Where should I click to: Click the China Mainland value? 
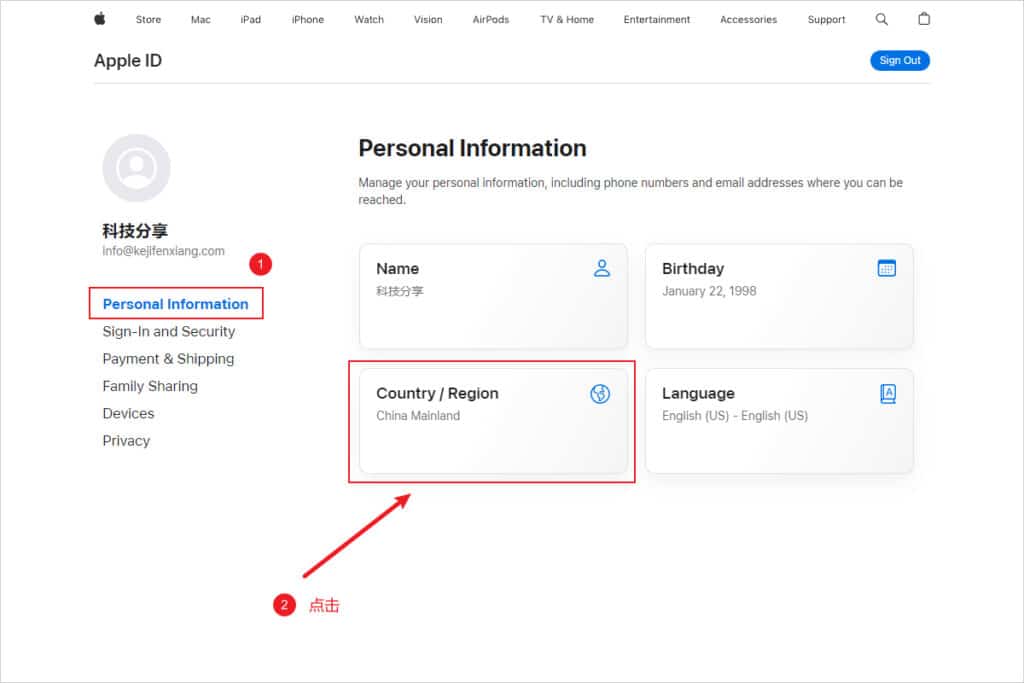(418, 416)
